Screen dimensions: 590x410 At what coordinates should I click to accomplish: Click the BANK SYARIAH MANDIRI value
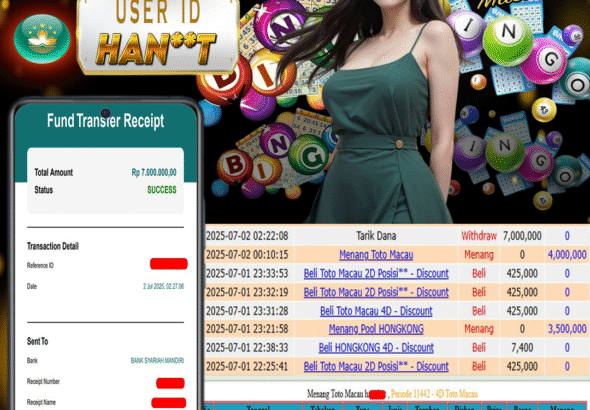tap(157, 360)
